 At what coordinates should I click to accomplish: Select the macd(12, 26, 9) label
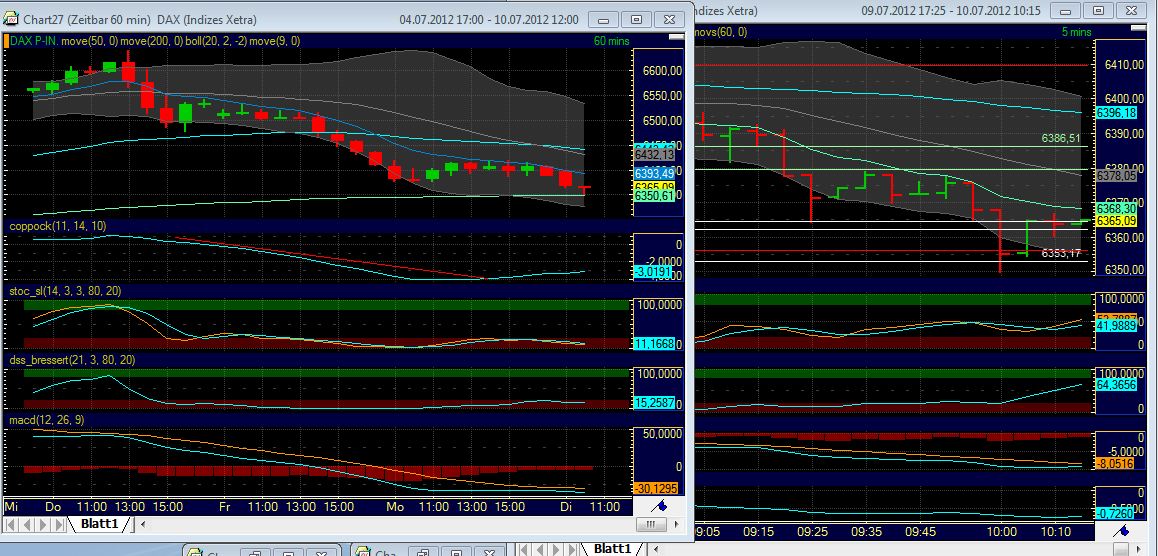coord(47,420)
